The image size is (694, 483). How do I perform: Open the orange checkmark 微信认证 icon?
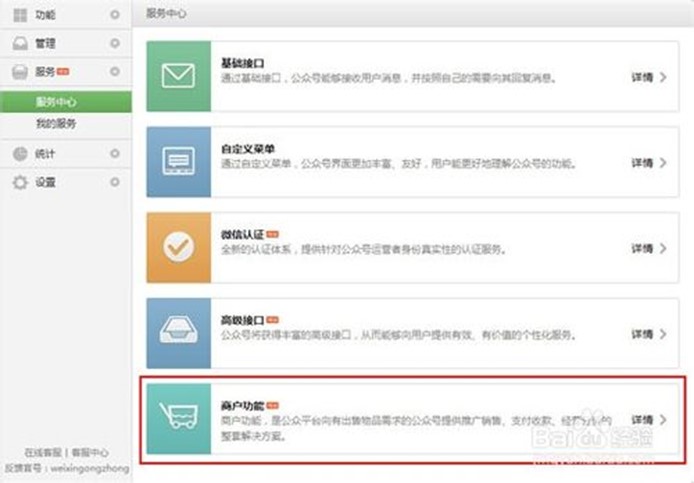179,247
